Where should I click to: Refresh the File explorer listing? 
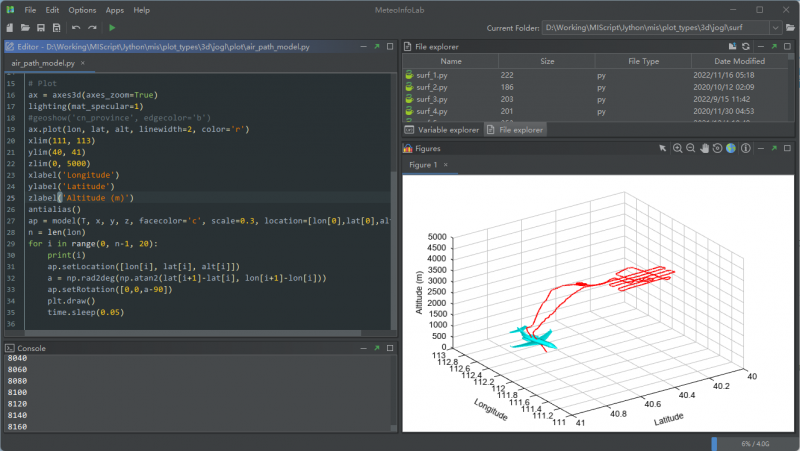pyautogui.click(x=746, y=46)
